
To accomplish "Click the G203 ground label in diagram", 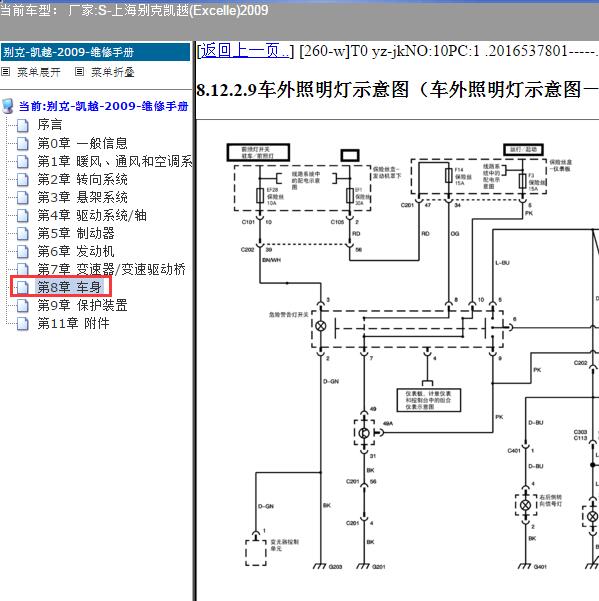I will pyautogui.click(x=335, y=567).
